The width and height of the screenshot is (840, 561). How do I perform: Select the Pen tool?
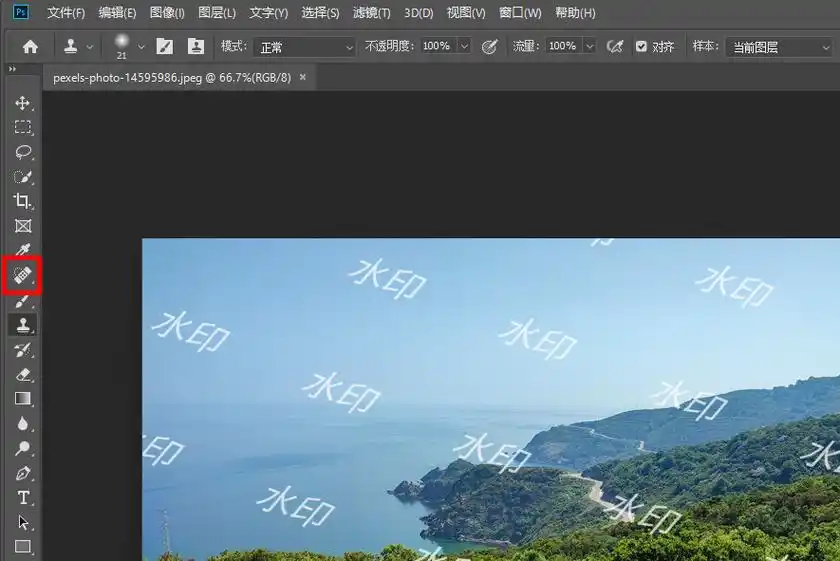[22, 473]
